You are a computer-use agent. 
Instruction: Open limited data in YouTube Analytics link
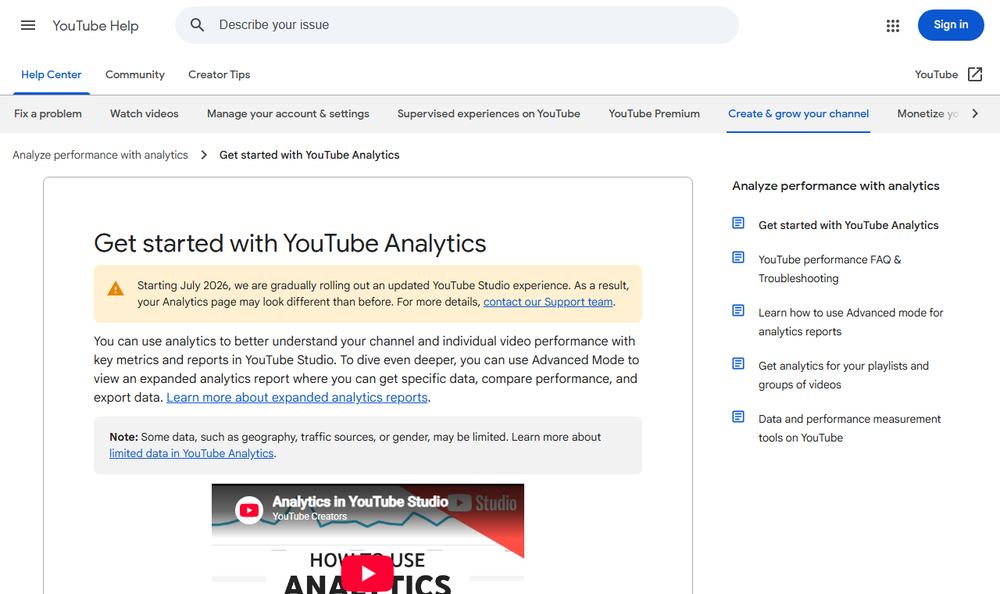pos(191,453)
